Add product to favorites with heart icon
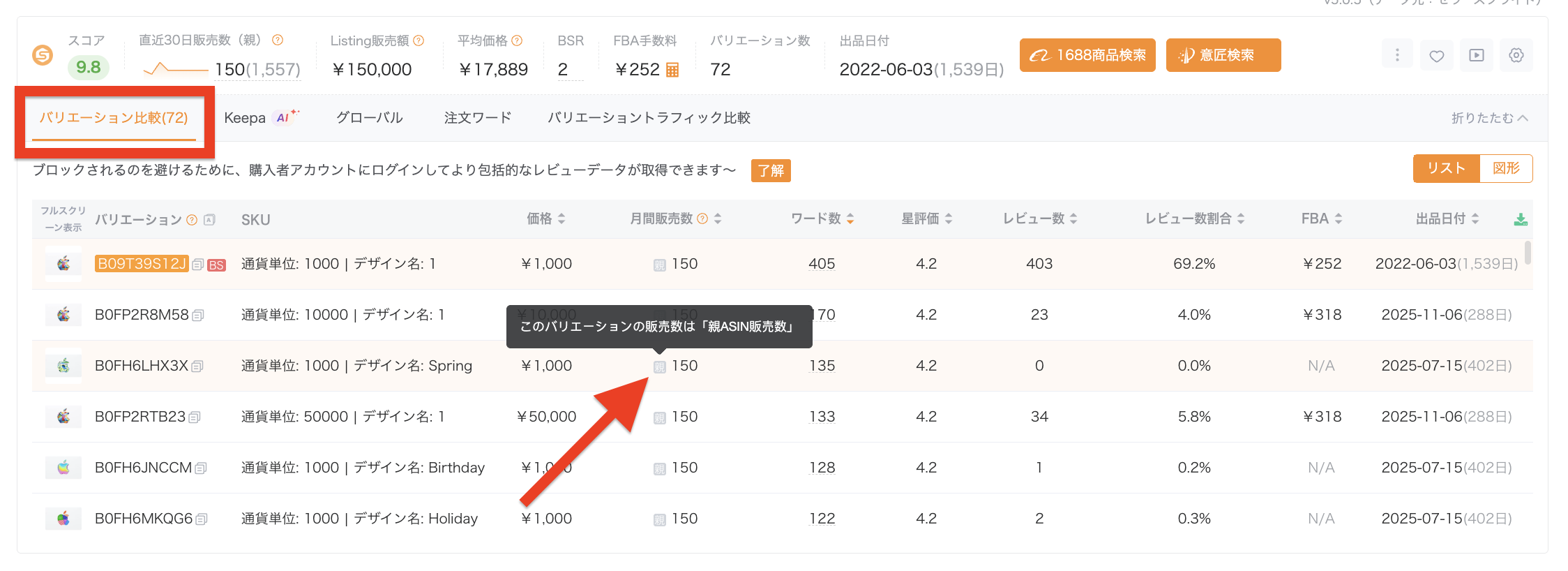Screen dimensions: 1568x571 (1437, 55)
